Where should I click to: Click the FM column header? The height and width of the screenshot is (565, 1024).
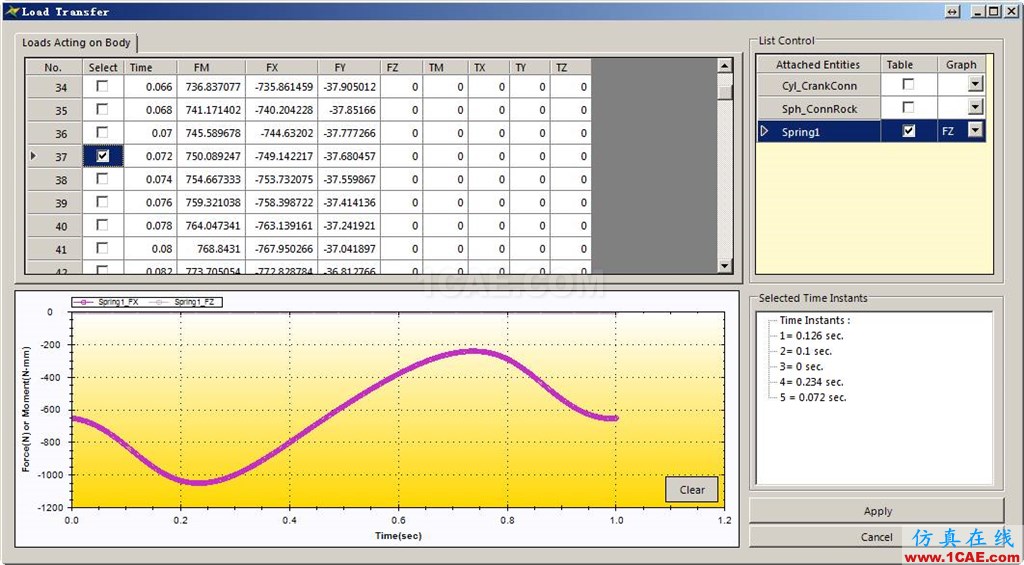point(211,67)
